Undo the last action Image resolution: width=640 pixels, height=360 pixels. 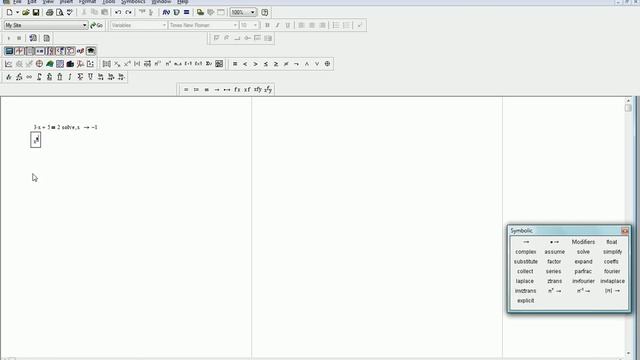tap(118, 12)
